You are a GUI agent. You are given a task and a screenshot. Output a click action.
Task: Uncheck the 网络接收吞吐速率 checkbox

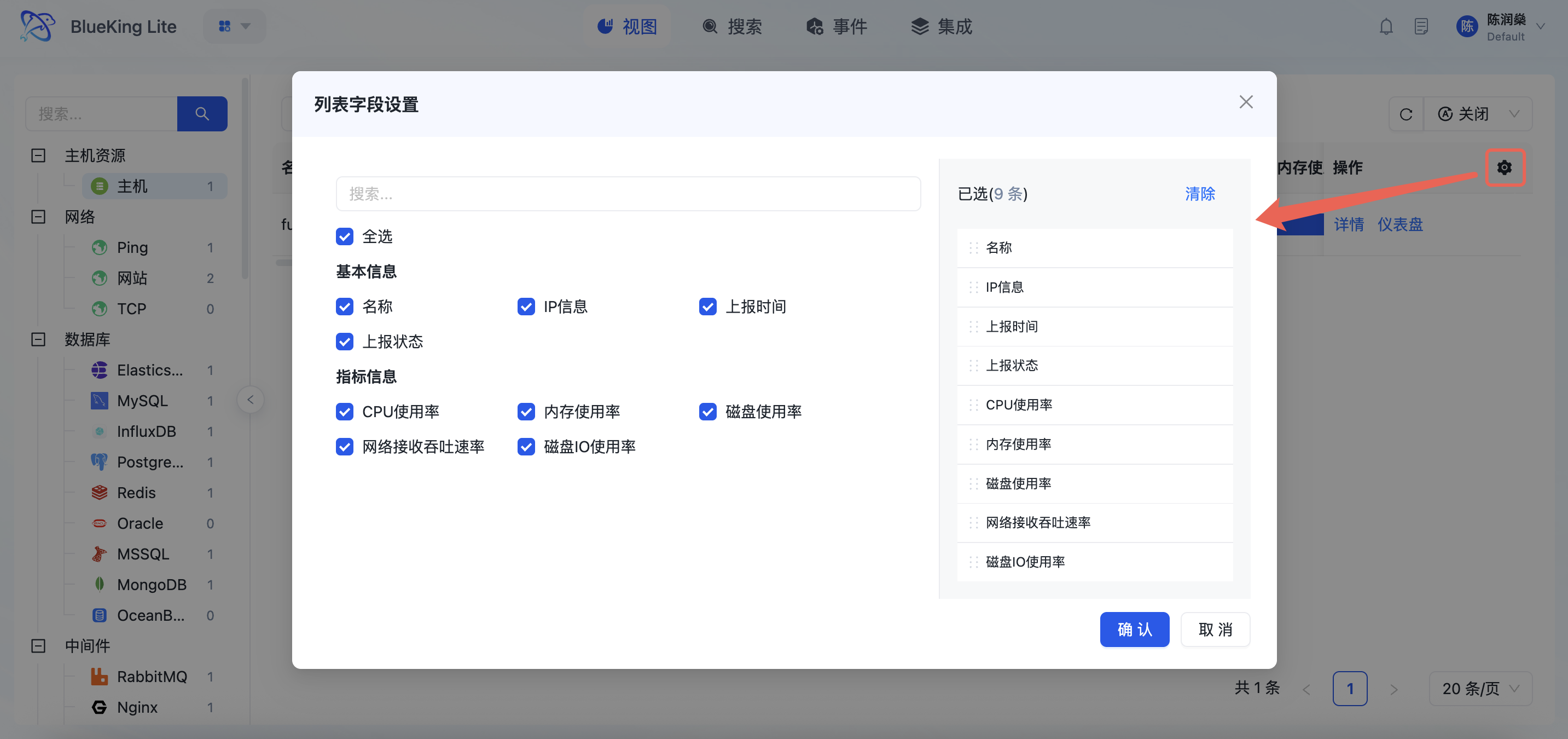click(345, 447)
